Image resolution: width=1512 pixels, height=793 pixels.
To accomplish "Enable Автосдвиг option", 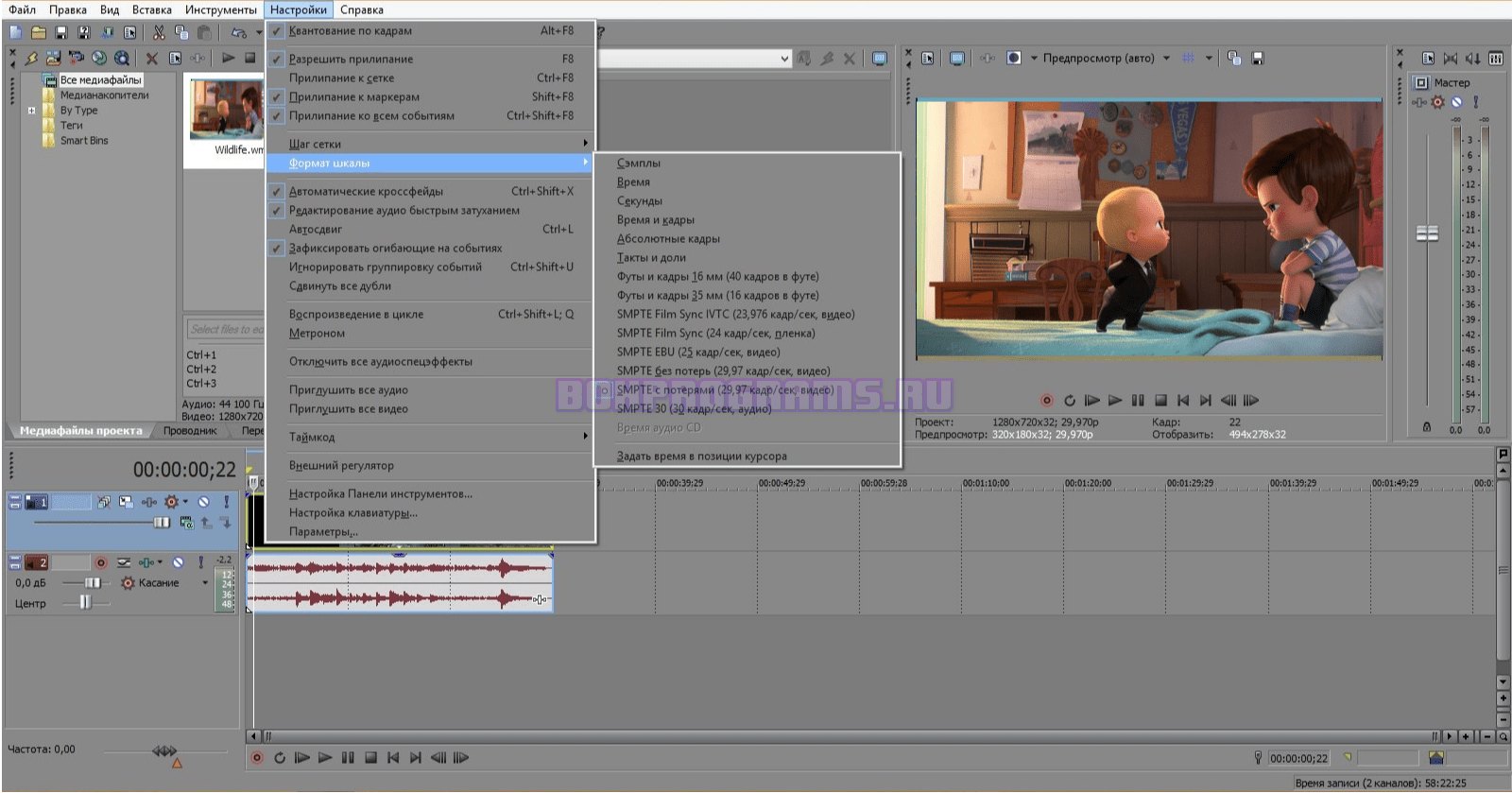I will coord(431,229).
